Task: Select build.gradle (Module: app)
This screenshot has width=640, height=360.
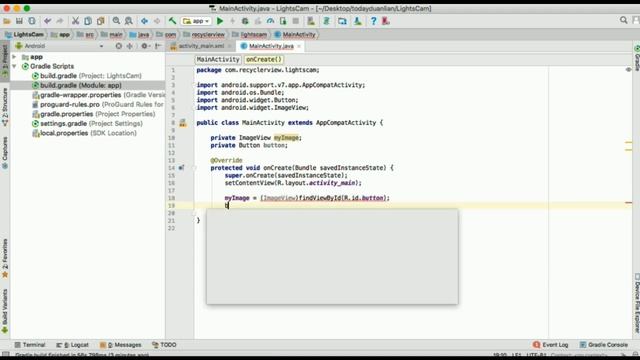Action: coord(77,85)
